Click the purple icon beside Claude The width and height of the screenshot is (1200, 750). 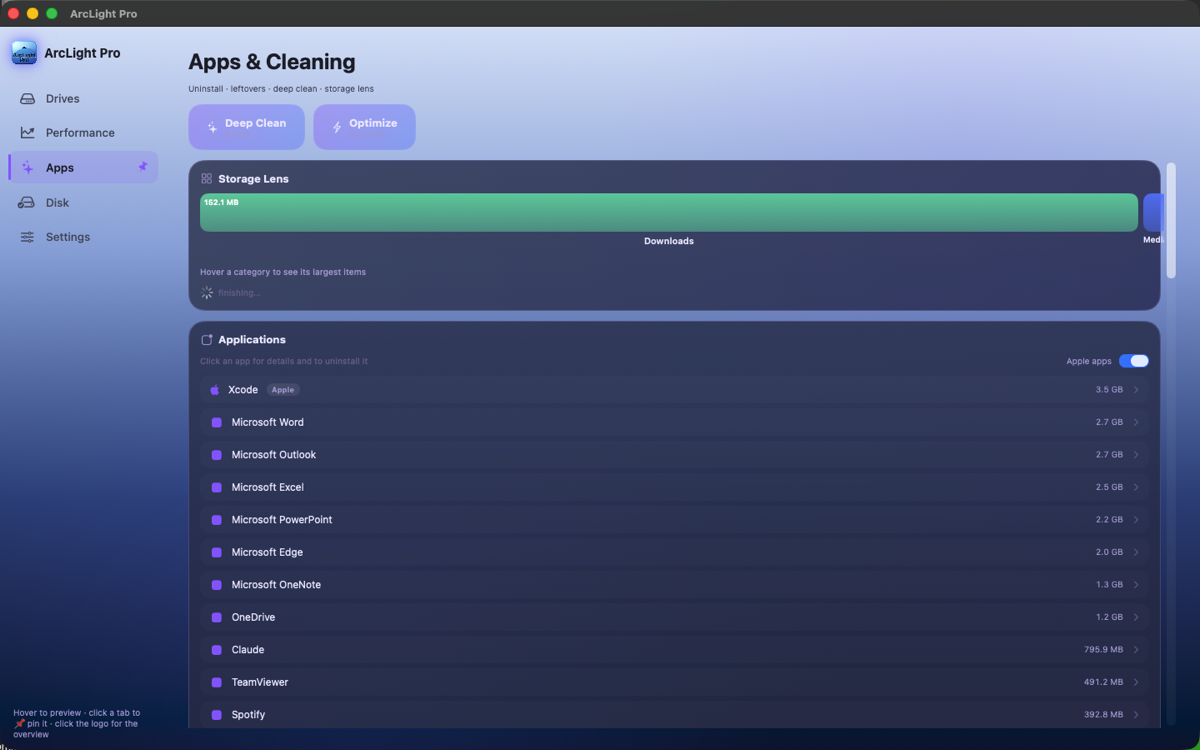pos(216,650)
